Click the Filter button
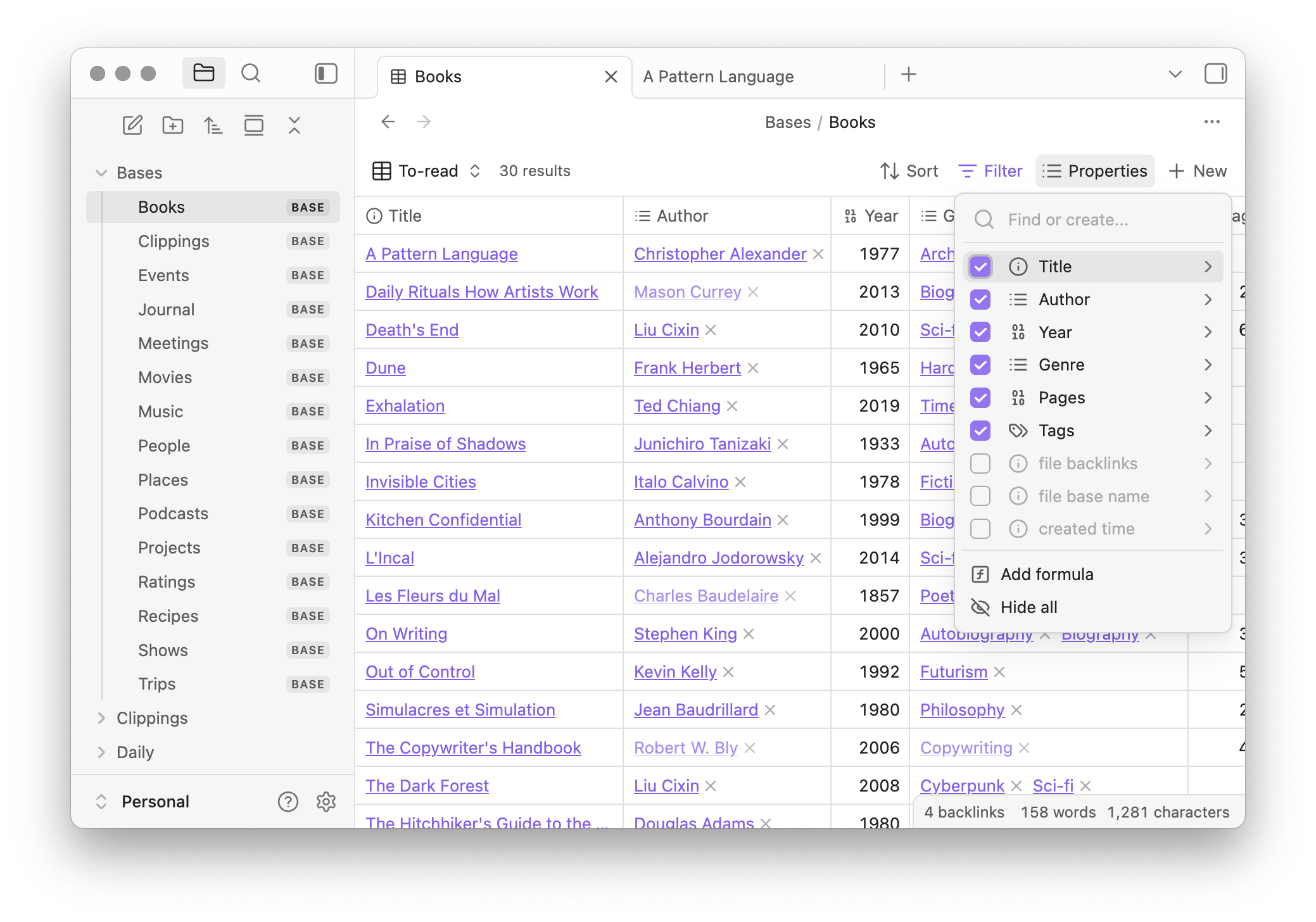Image resolution: width=1316 pixels, height=922 pixels. (990, 171)
